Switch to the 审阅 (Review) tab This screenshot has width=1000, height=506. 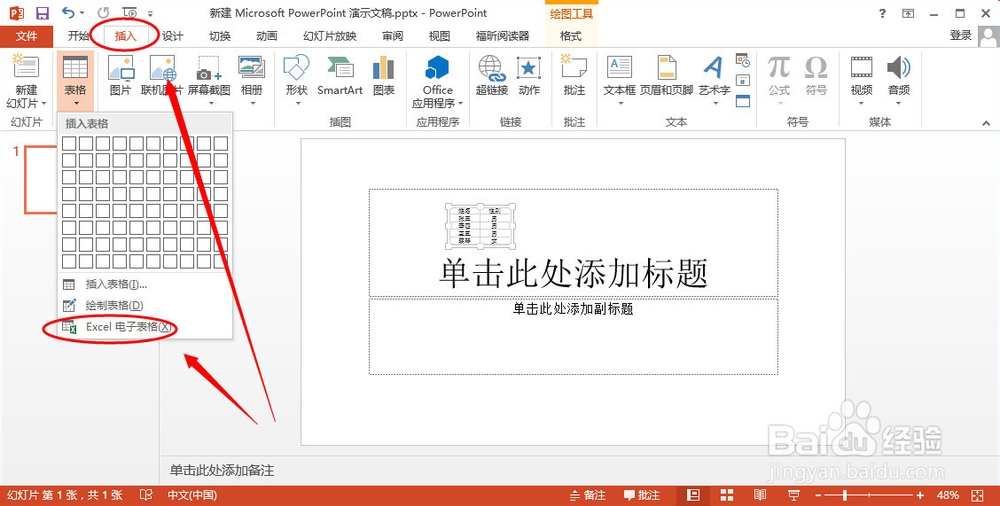pyautogui.click(x=392, y=36)
